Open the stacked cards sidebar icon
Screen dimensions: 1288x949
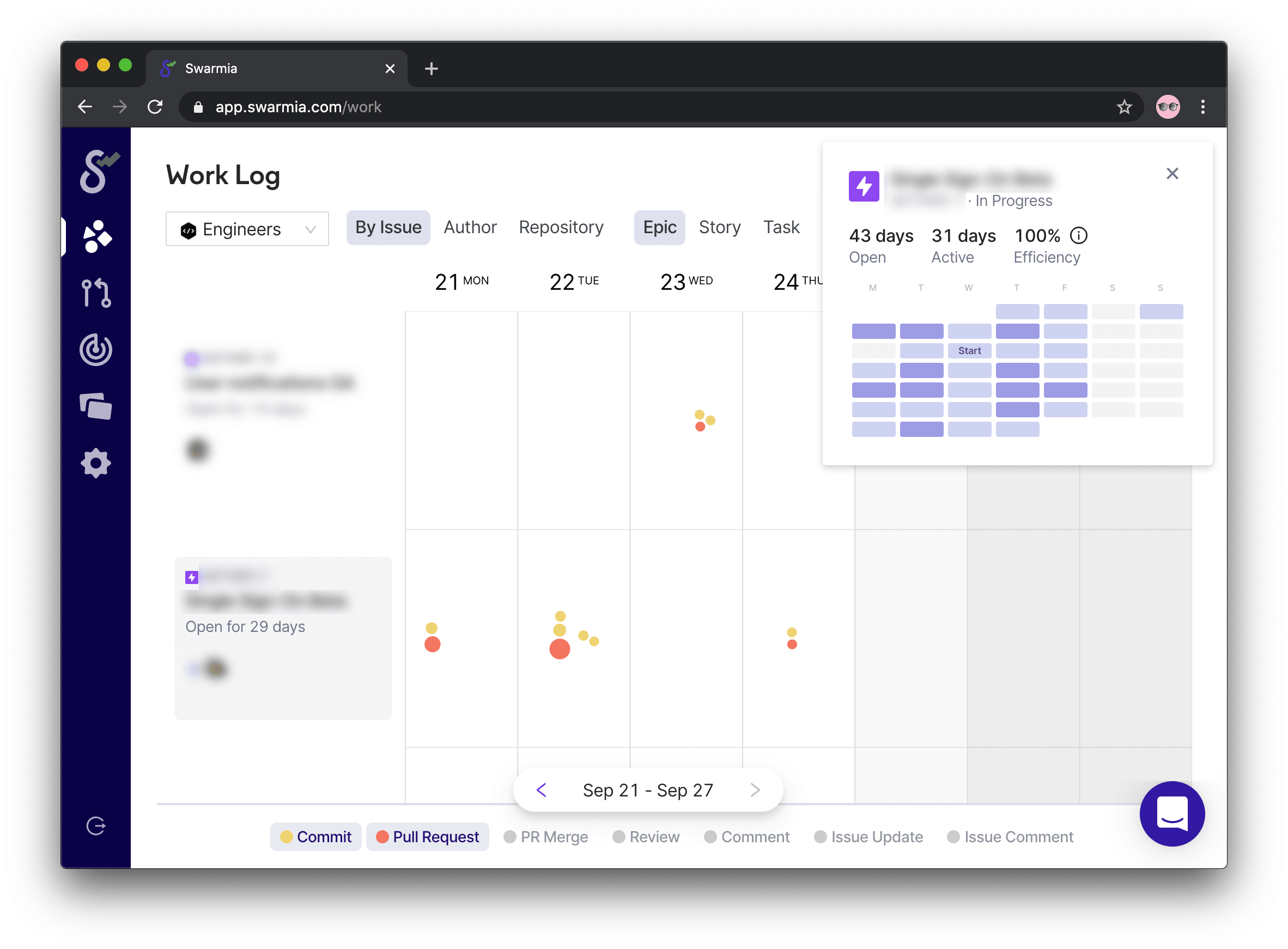95,407
